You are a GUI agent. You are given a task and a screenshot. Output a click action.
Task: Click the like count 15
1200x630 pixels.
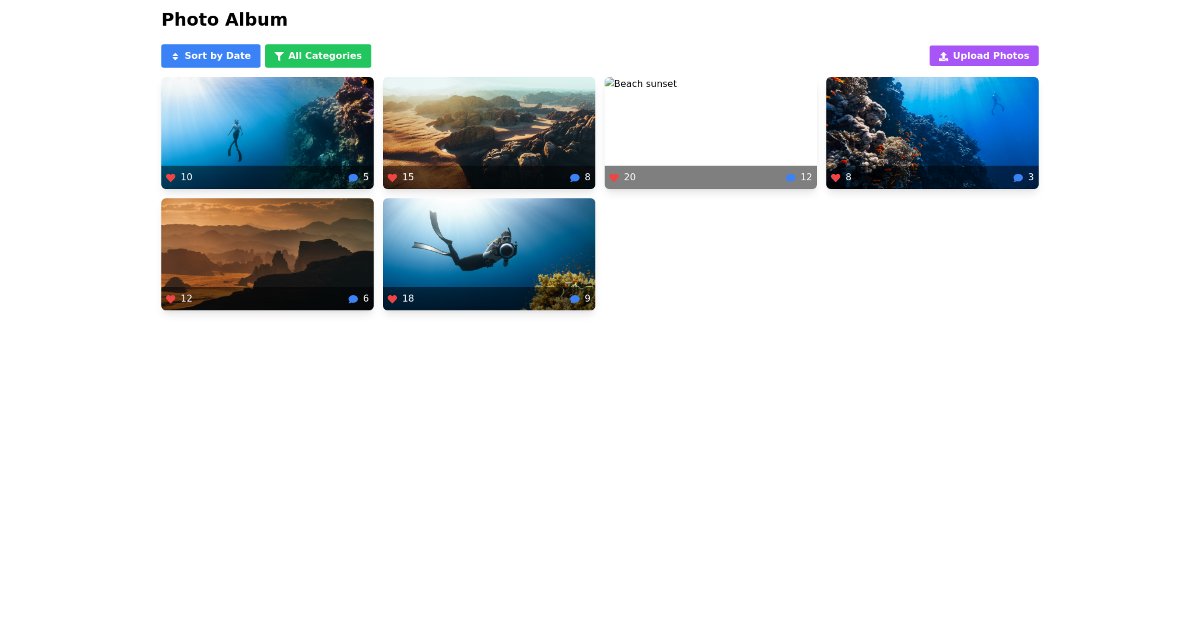[408, 177]
